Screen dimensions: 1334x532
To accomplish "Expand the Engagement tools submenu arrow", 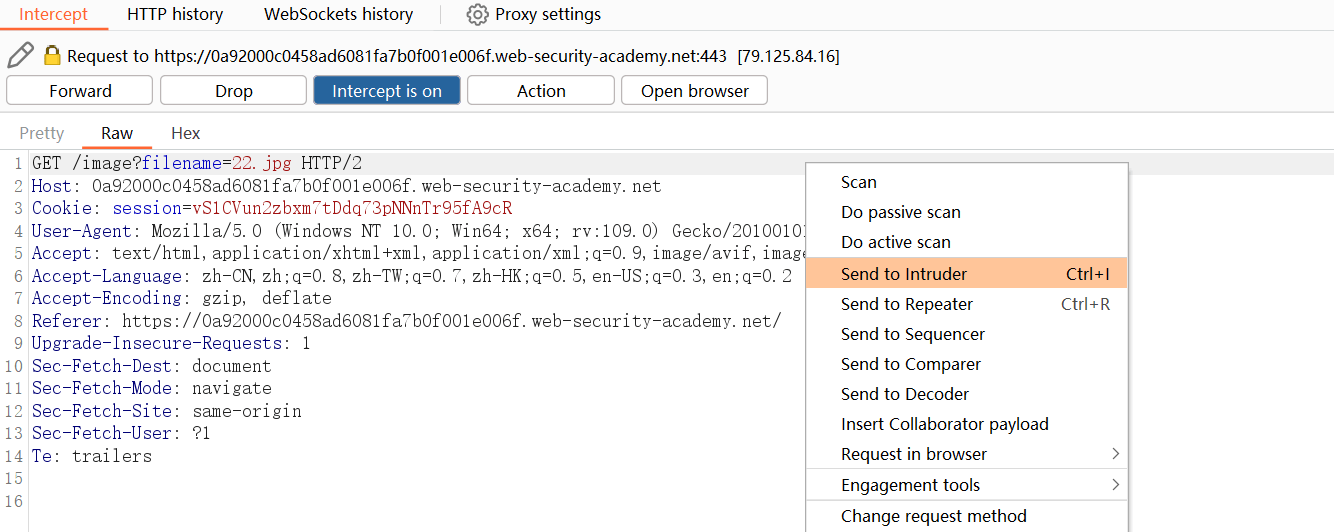I will (x=1115, y=485).
